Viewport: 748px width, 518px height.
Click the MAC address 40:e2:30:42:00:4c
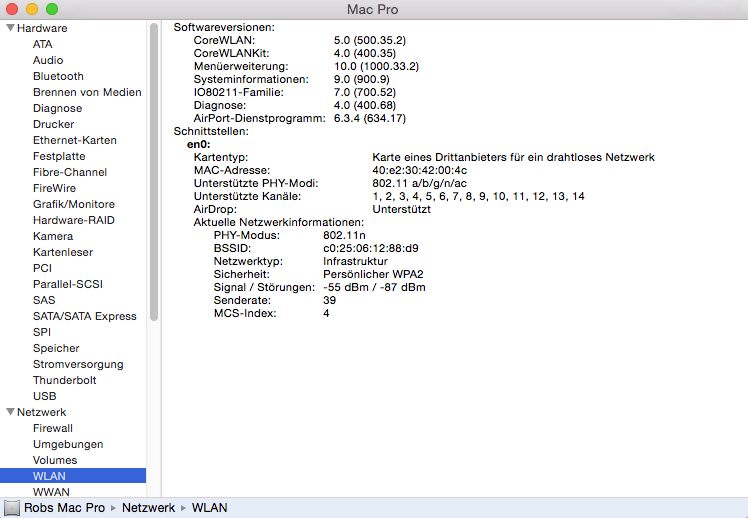(x=419, y=170)
